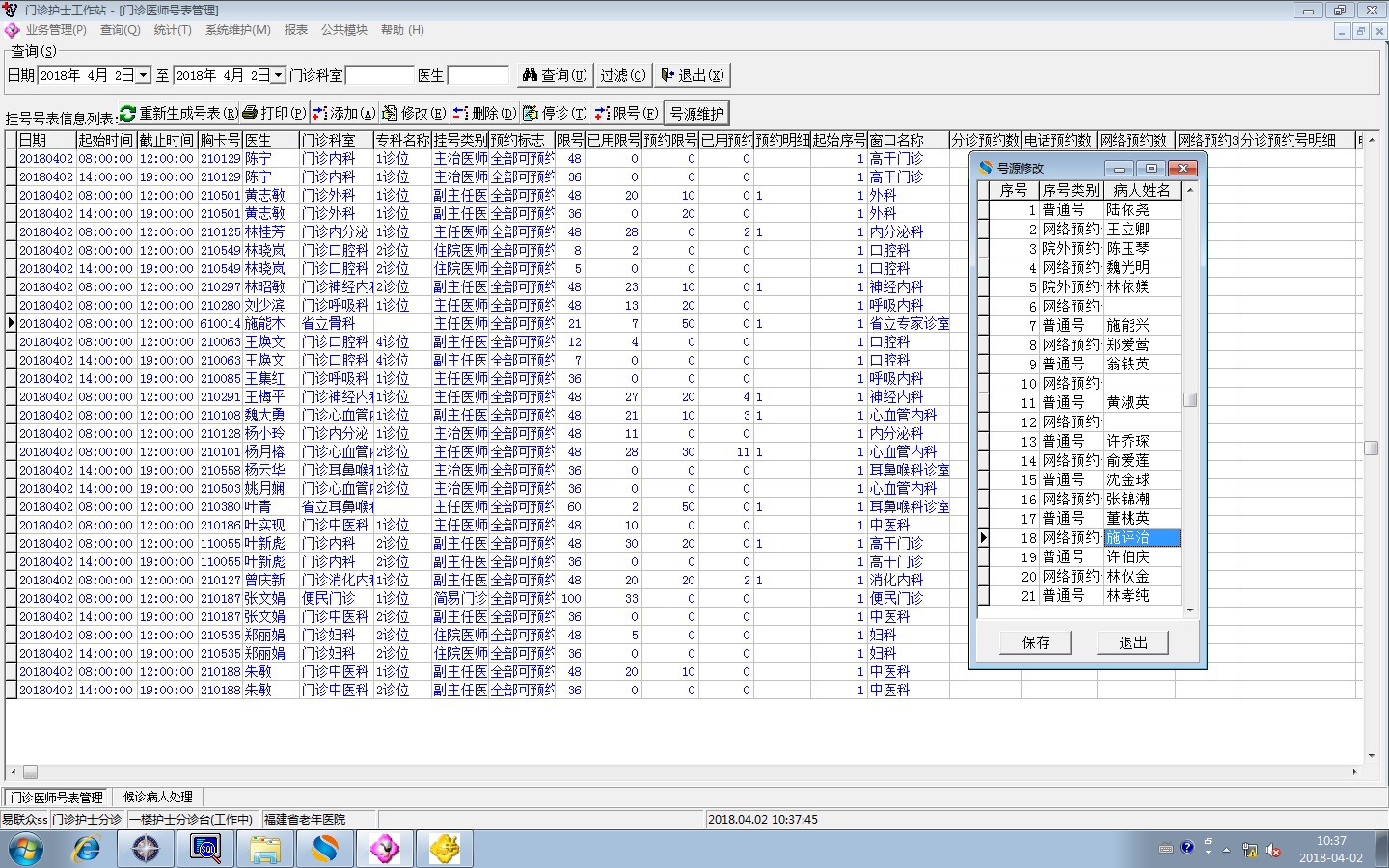
Task: Click the 添加 add-record toolbar button
Action: [344, 113]
